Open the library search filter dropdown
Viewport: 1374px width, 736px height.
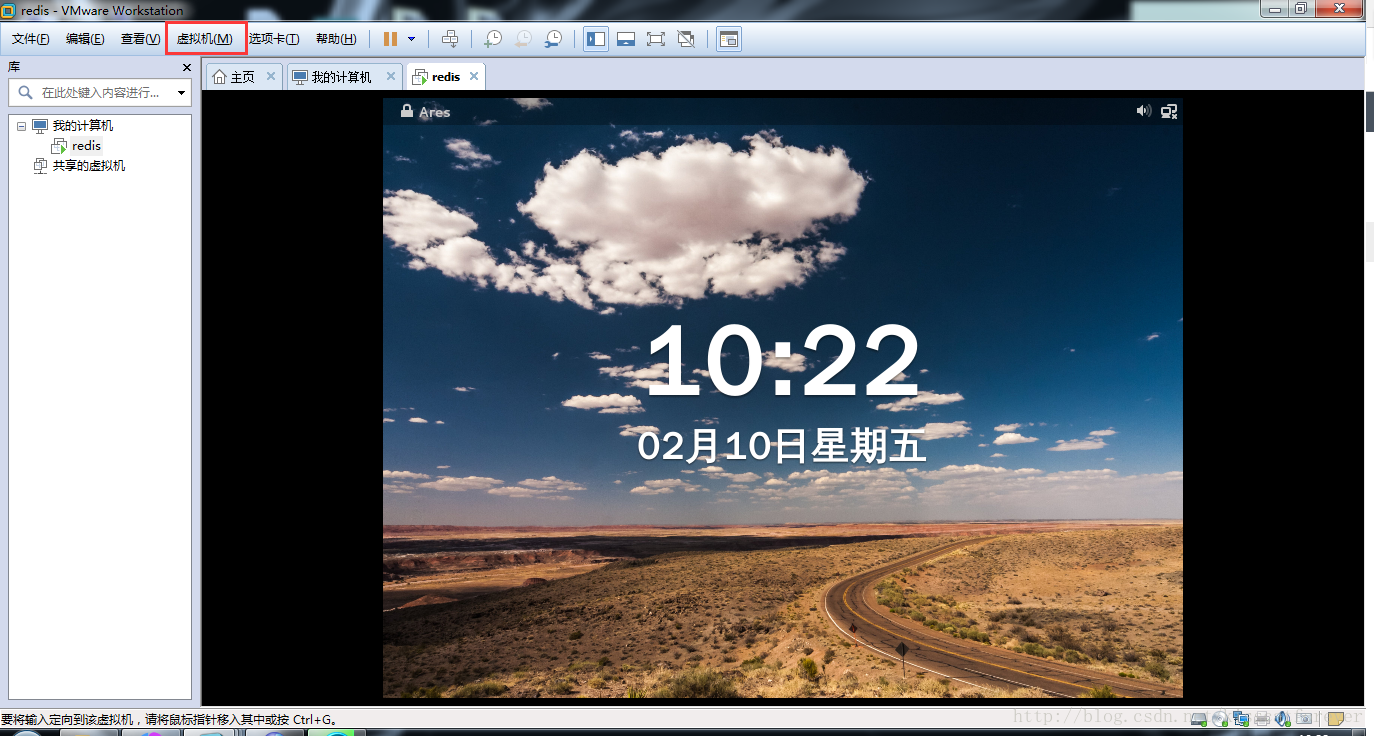click(x=181, y=93)
